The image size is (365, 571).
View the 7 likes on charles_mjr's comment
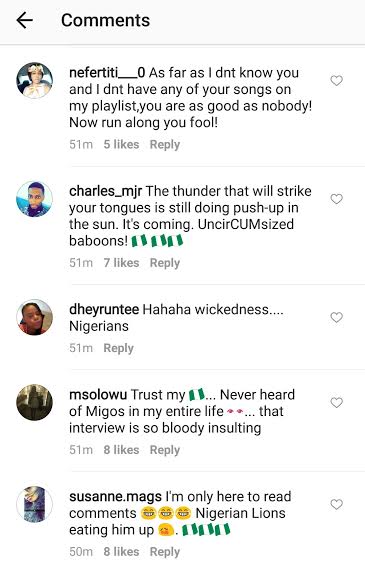[121, 263]
